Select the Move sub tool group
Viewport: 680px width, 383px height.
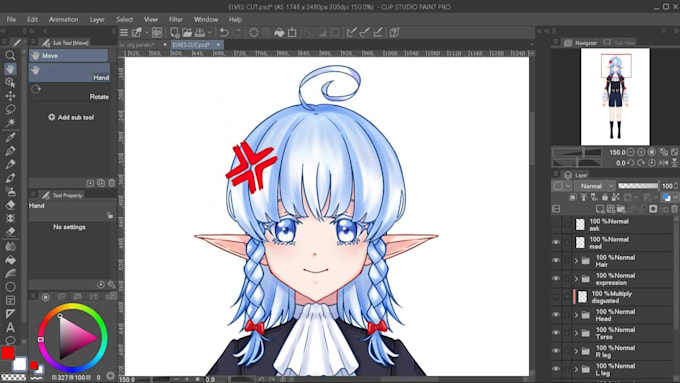pos(69,56)
